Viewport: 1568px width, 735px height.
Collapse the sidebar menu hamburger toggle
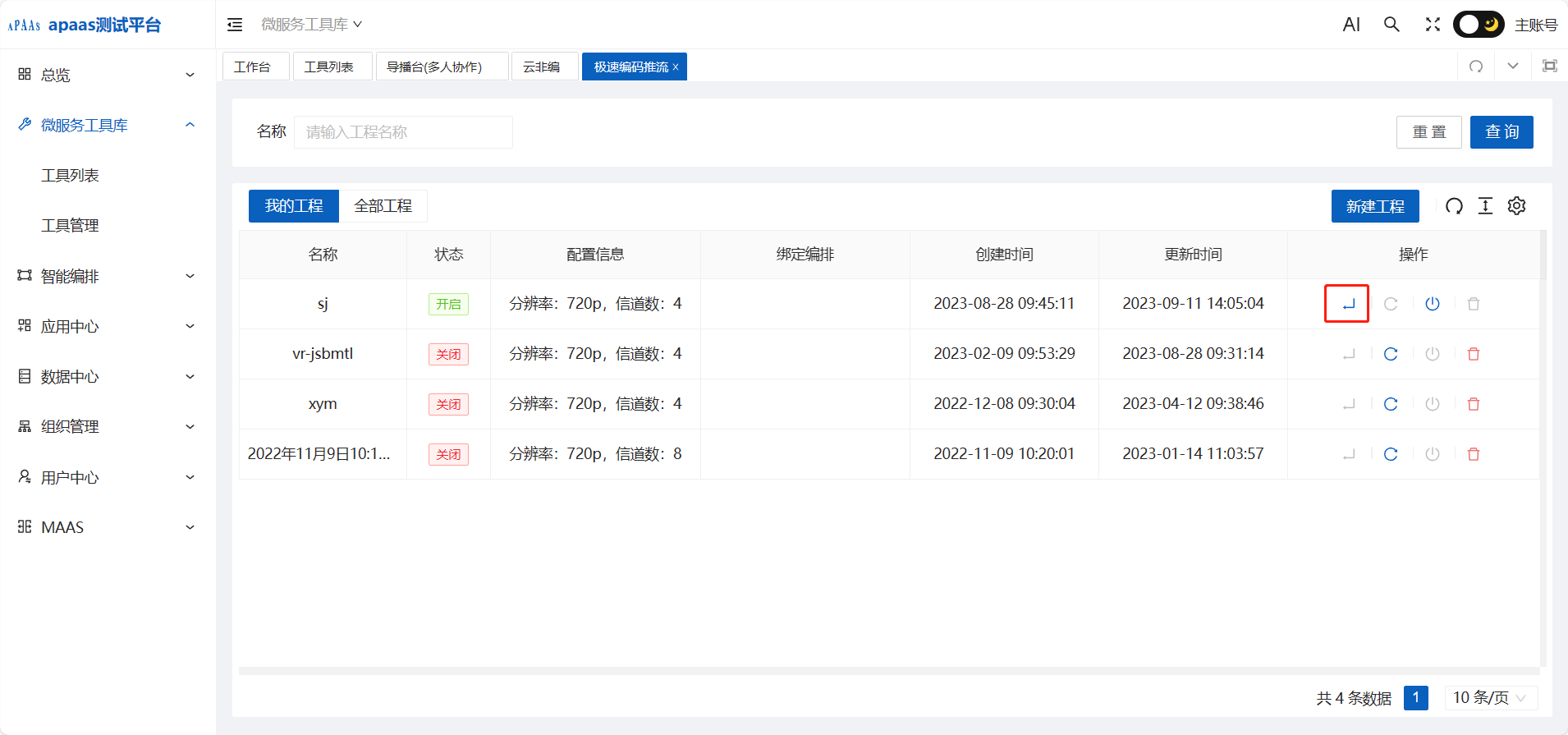tap(235, 25)
